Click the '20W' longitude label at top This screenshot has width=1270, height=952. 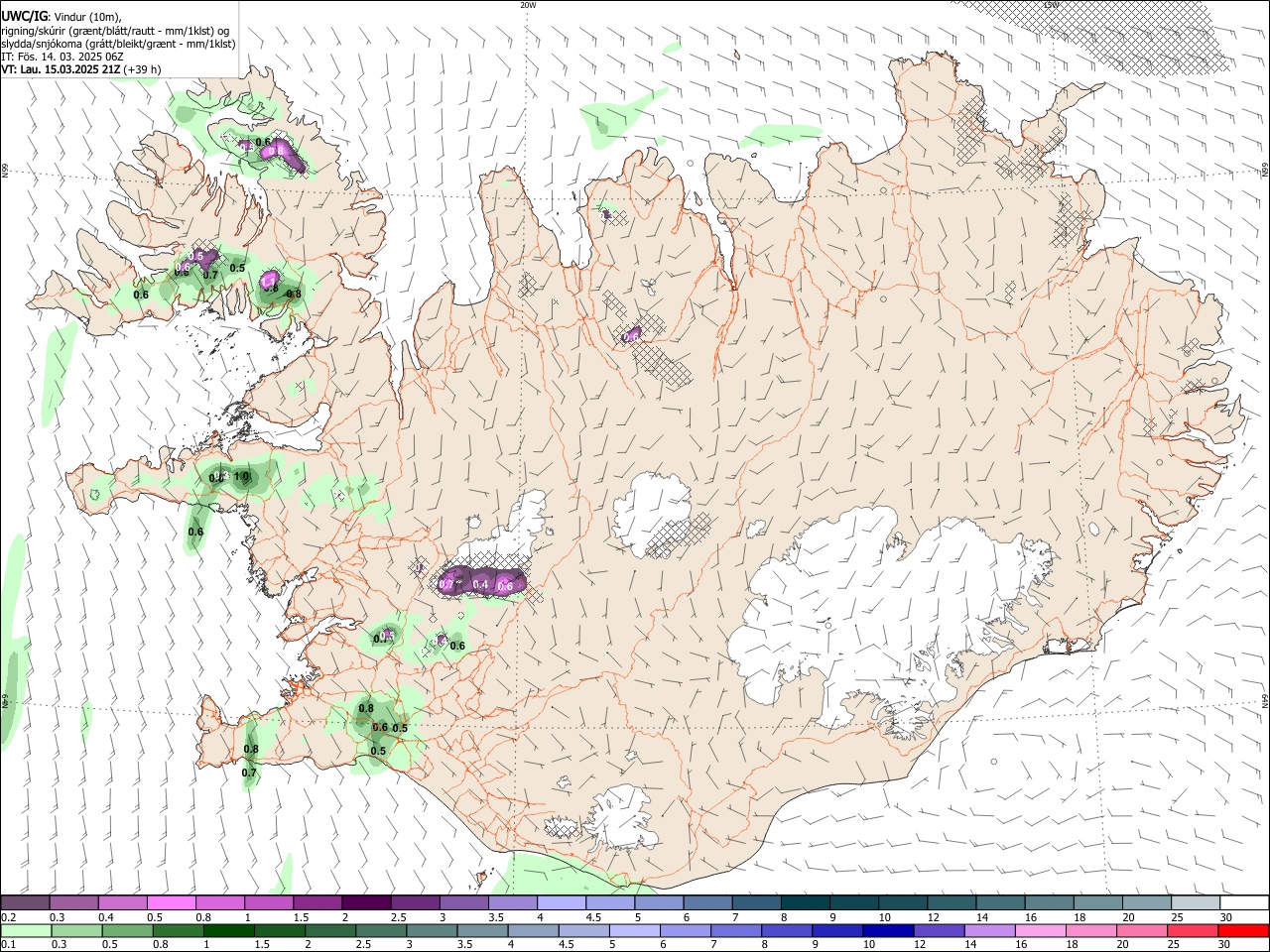pyautogui.click(x=528, y=5)
